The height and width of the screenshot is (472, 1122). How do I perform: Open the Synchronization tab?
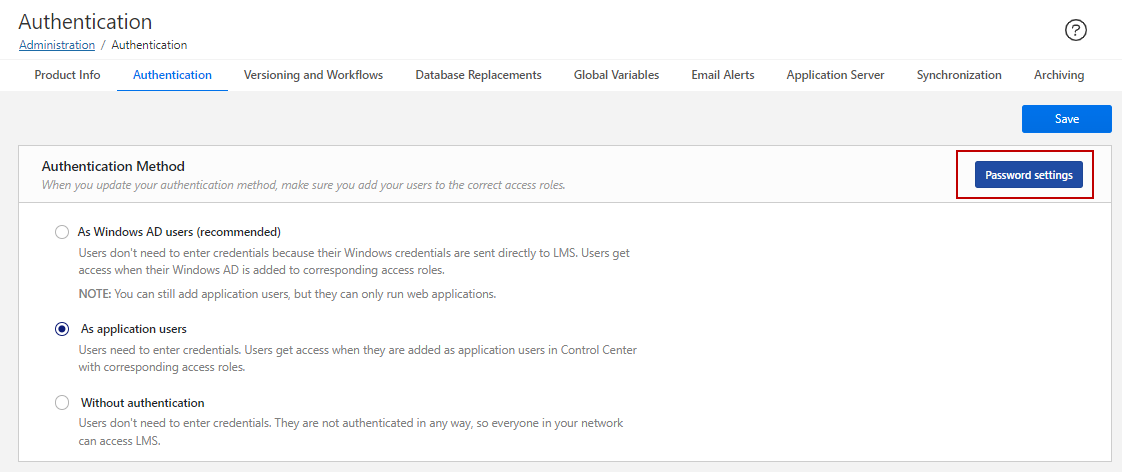[958, 75]
